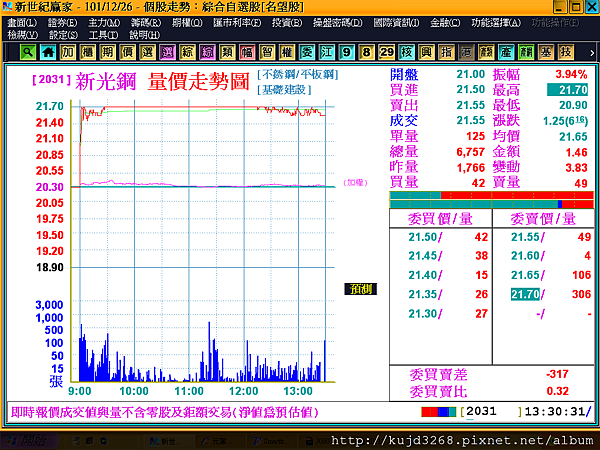The width and height of the screenshot is (600, 450).
Task: Click the 委買賣差 value -317
Action: coord(557,374)
